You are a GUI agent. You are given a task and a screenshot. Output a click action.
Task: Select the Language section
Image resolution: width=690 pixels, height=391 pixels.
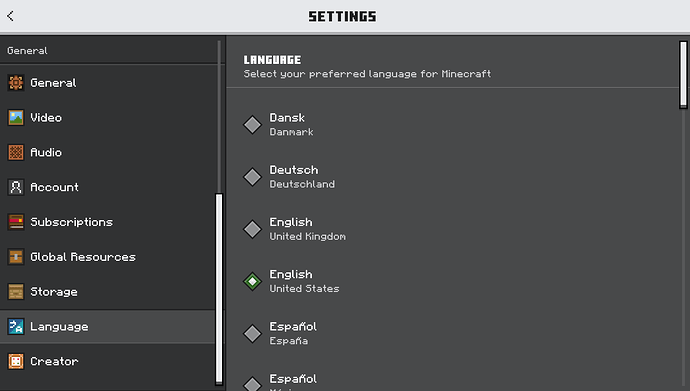[107, 326]
